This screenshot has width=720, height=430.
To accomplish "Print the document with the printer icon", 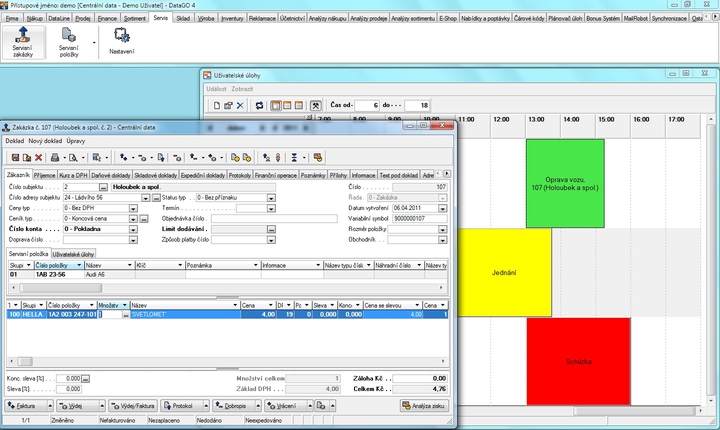I will click(x=55, y=158).
